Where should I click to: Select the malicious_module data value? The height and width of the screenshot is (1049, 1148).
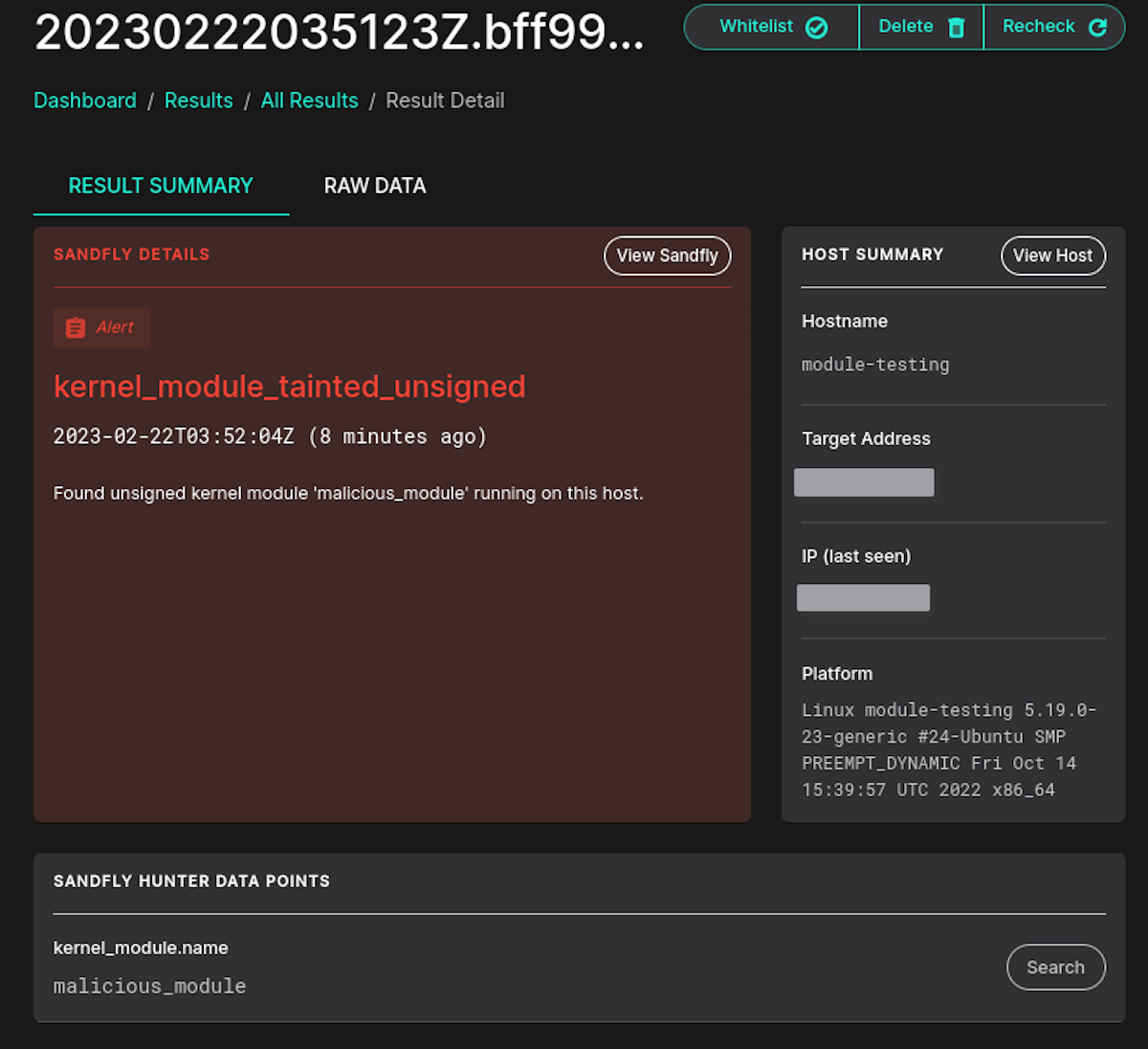tap(149, 986)
